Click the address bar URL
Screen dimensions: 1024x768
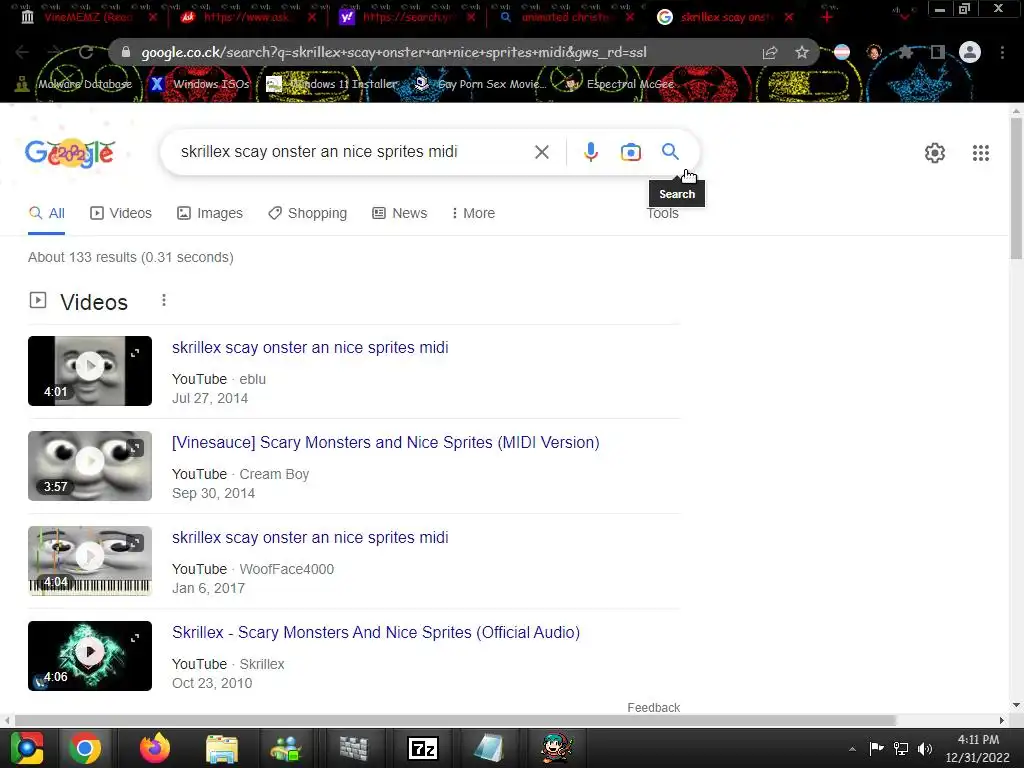tap(393, 52)
